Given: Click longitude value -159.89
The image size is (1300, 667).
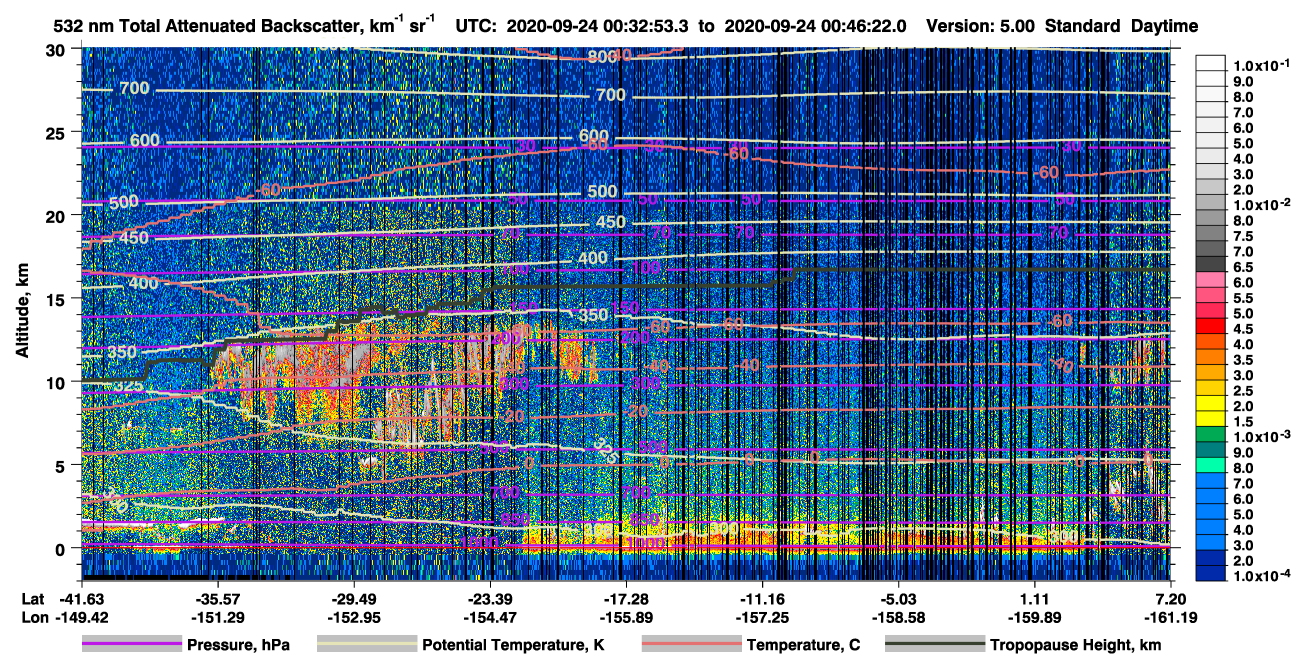Looking at the screenshot, I should pos(1035,618).
